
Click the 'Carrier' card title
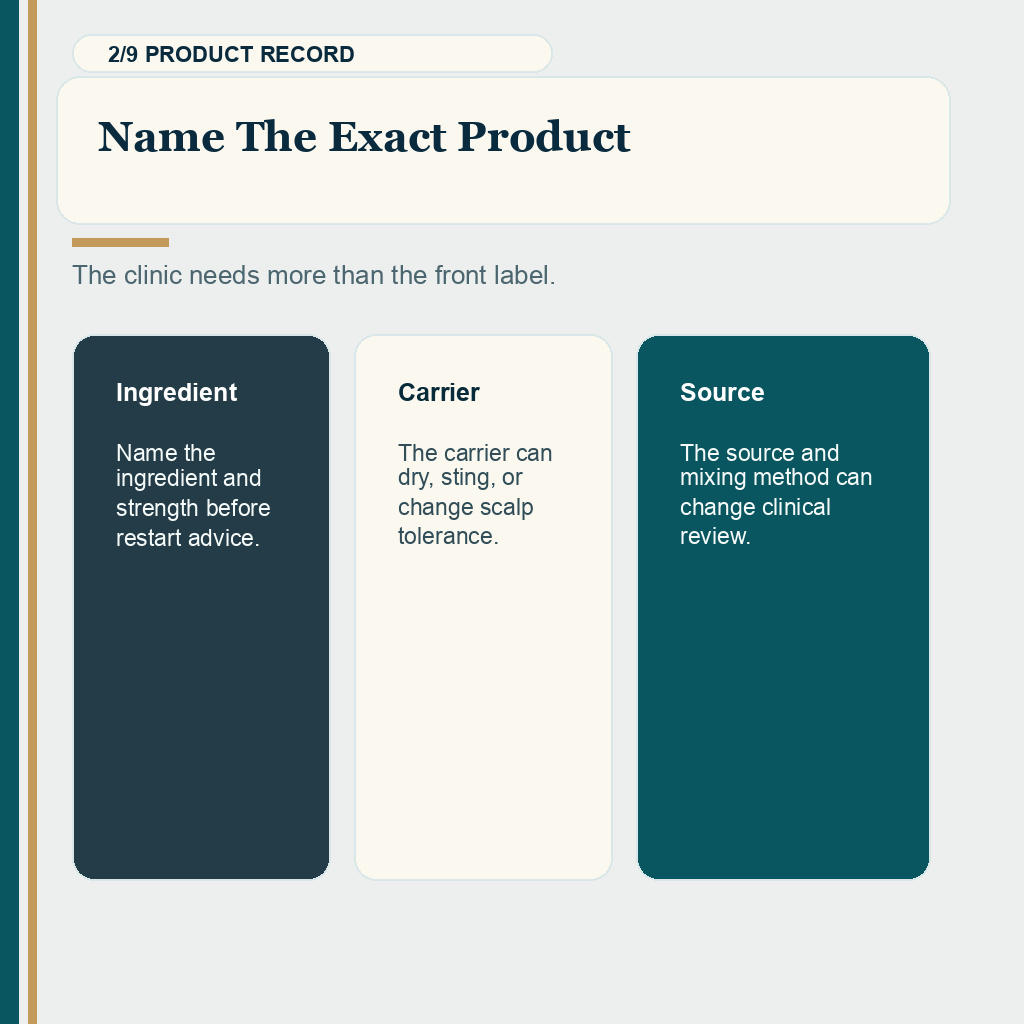tap(439, 392)
